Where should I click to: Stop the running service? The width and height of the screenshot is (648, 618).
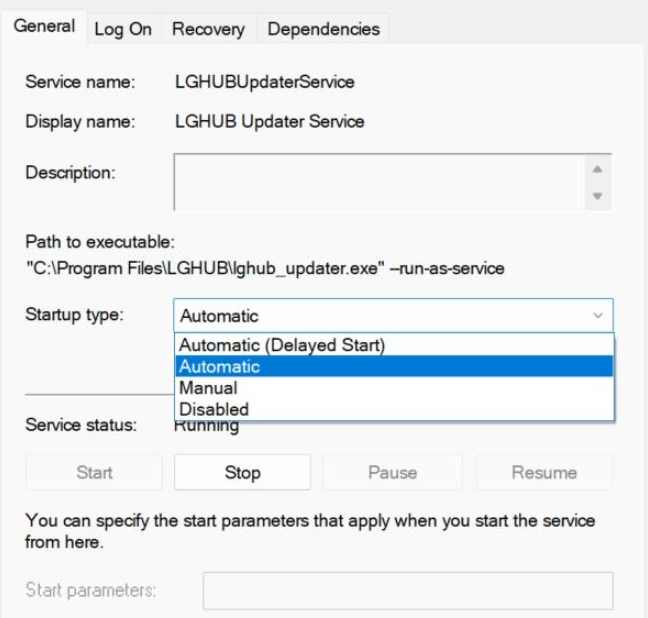tap(243, 472)
